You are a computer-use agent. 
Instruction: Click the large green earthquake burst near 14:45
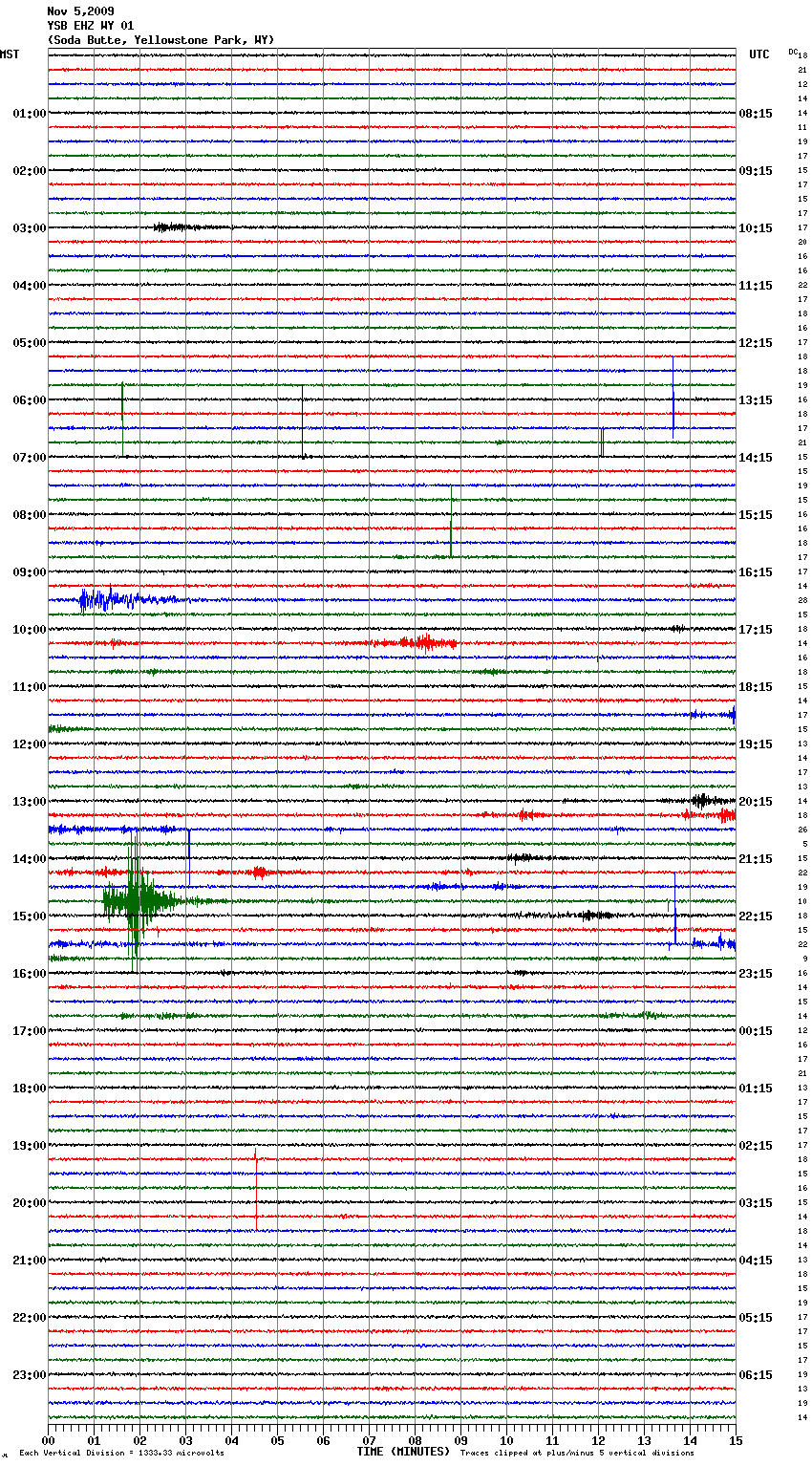tap(141, 901)
